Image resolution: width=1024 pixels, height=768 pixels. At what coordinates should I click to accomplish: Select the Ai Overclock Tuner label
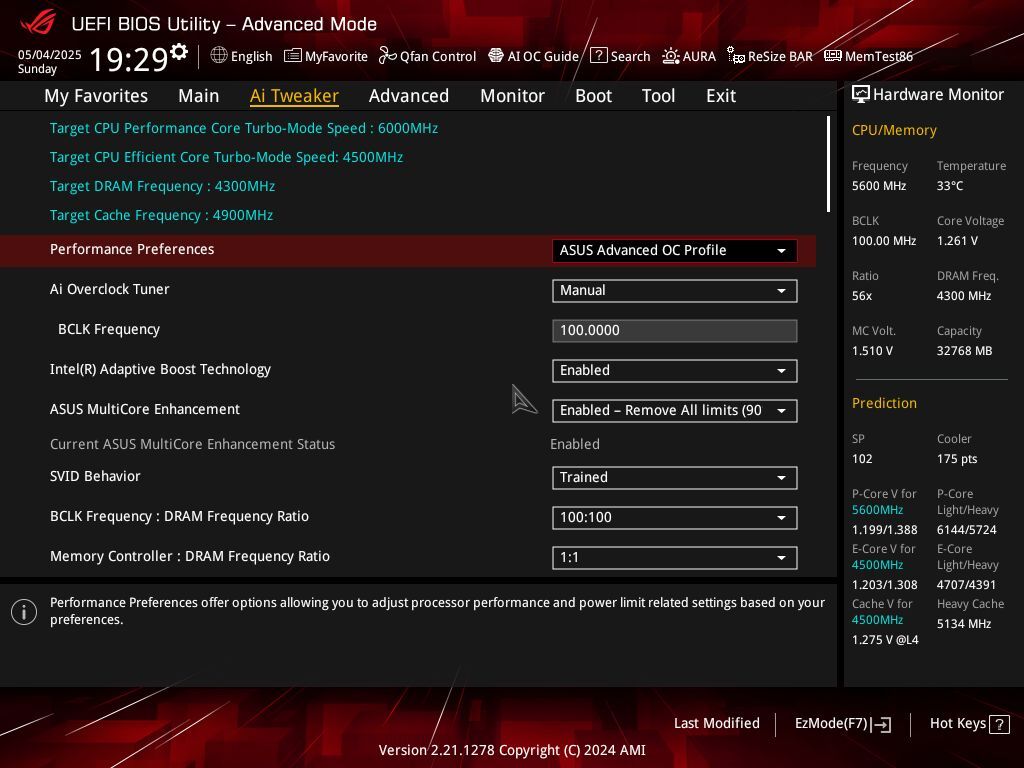(110, 289)
